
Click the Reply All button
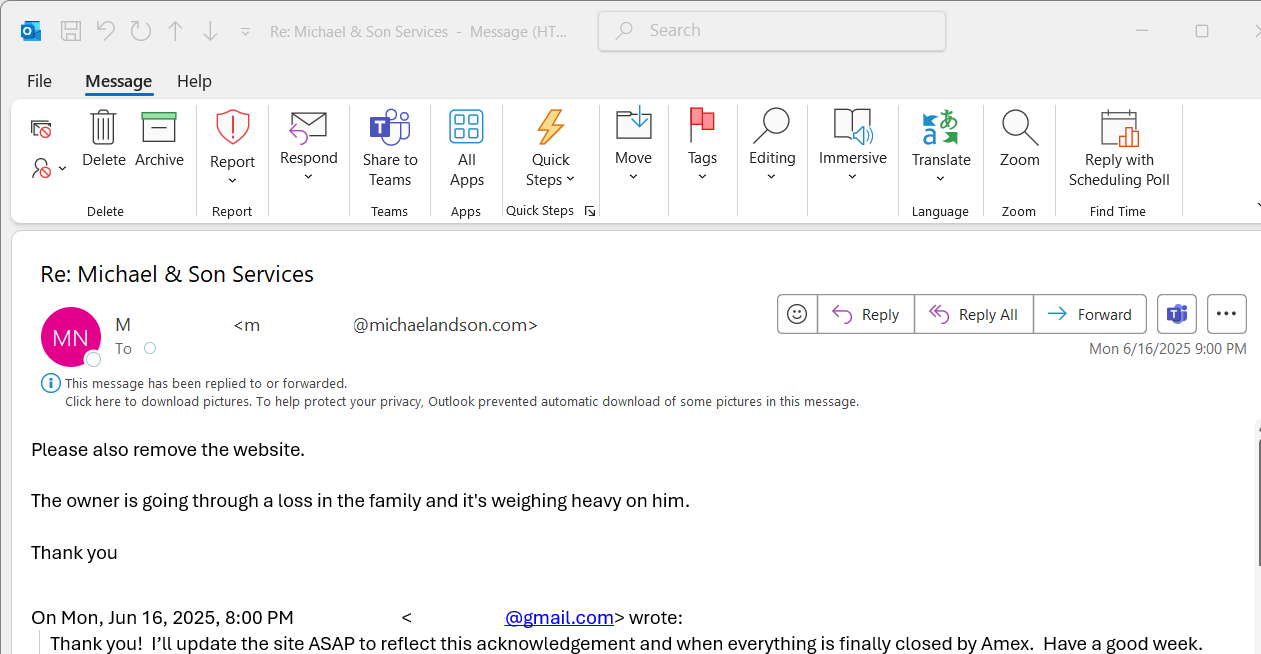(974, 314)
